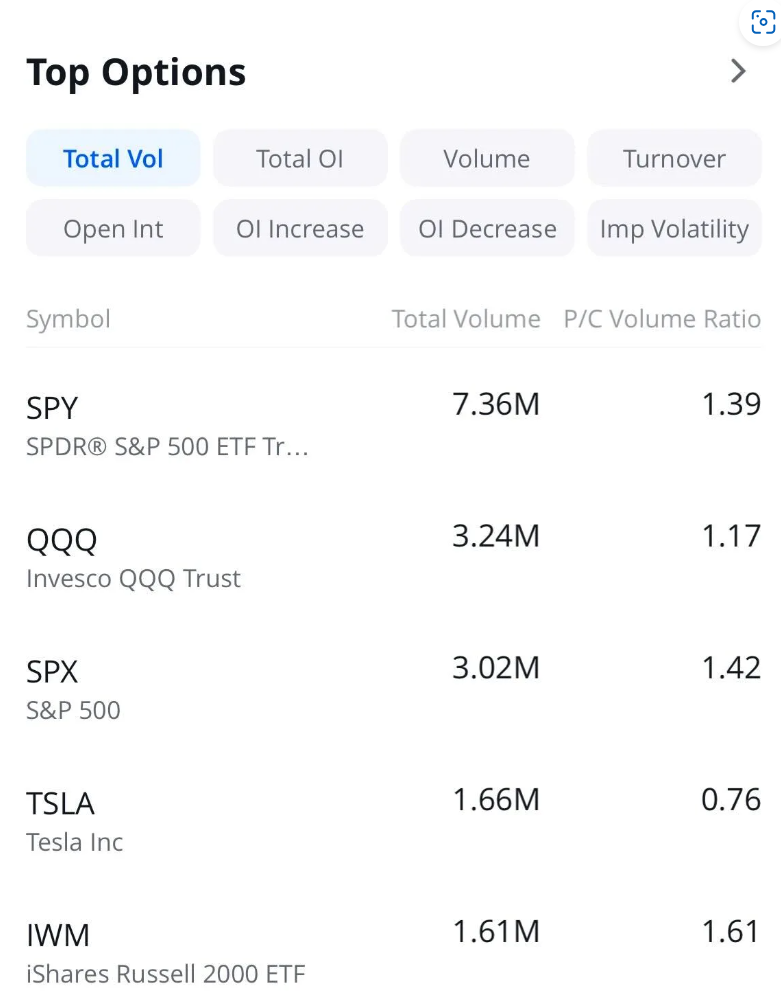781x994 pixels.
Task: Sort by the Total Volume column header
Action: (x=465, y=319)
